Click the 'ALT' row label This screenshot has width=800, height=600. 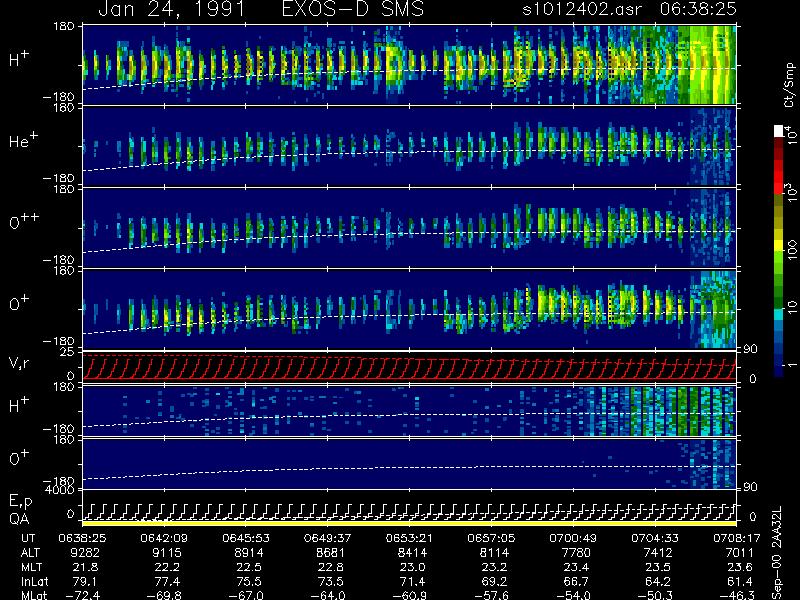tap(30, 553)
